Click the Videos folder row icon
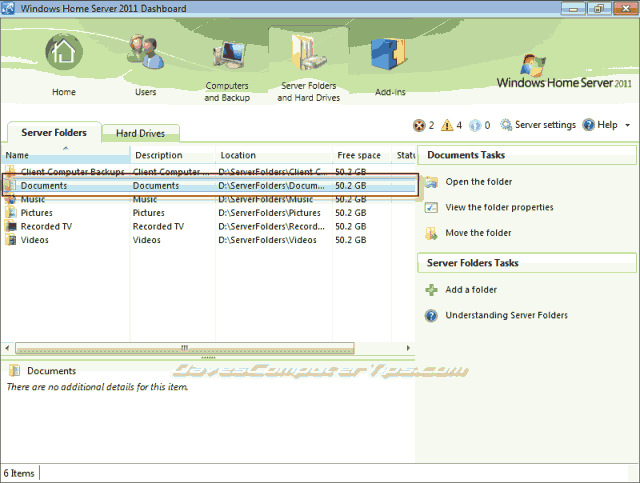 tap(11, 240)
